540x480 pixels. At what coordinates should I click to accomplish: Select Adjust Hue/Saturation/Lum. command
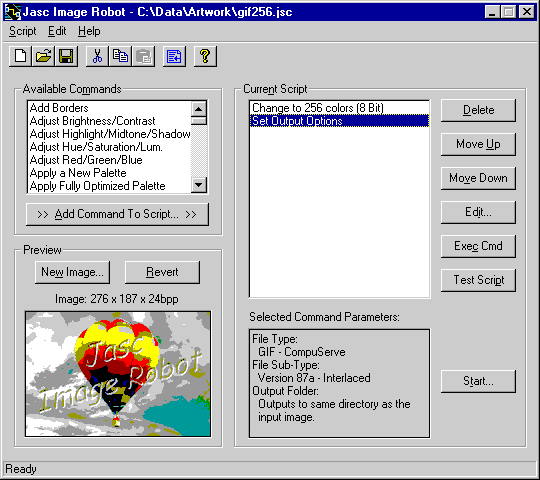pyautogui.click(x=109, y=147)
